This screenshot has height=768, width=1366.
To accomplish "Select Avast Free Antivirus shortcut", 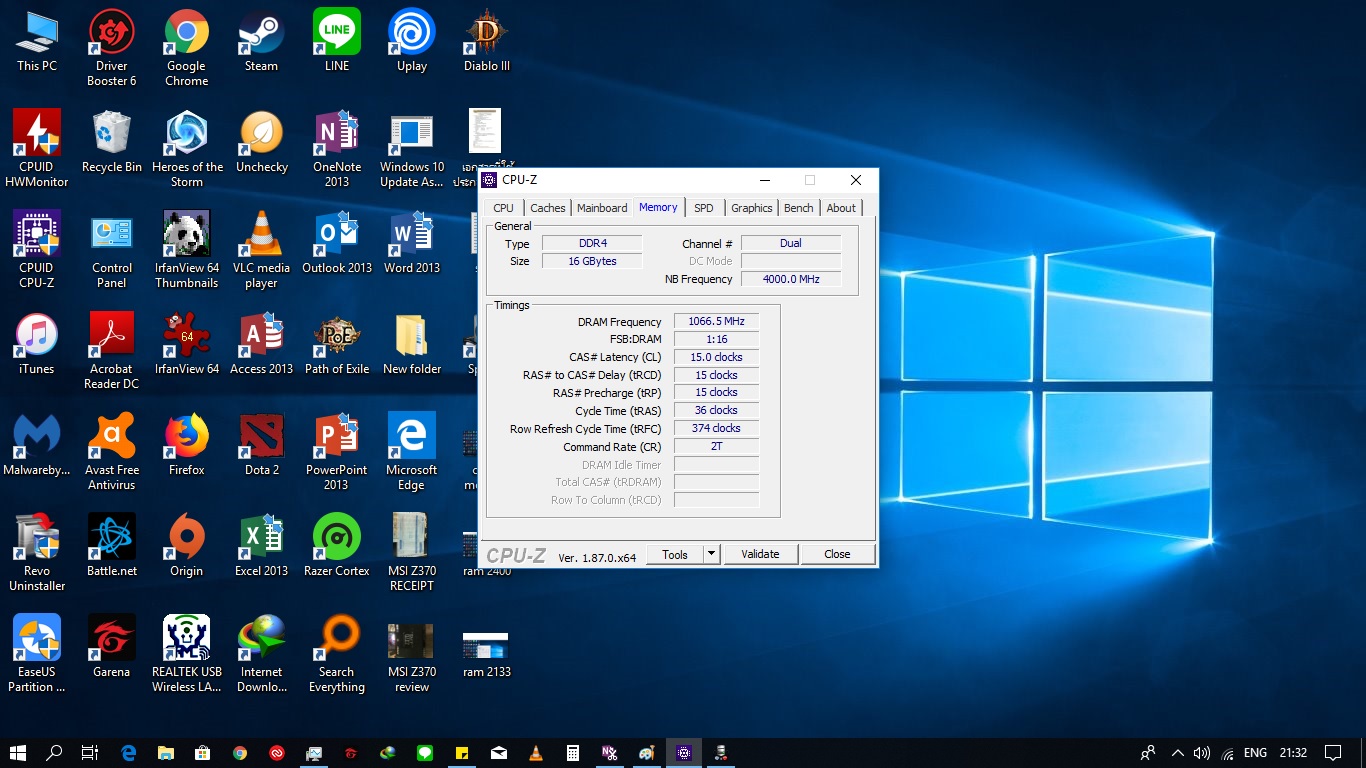I will (x=112, y=452).
